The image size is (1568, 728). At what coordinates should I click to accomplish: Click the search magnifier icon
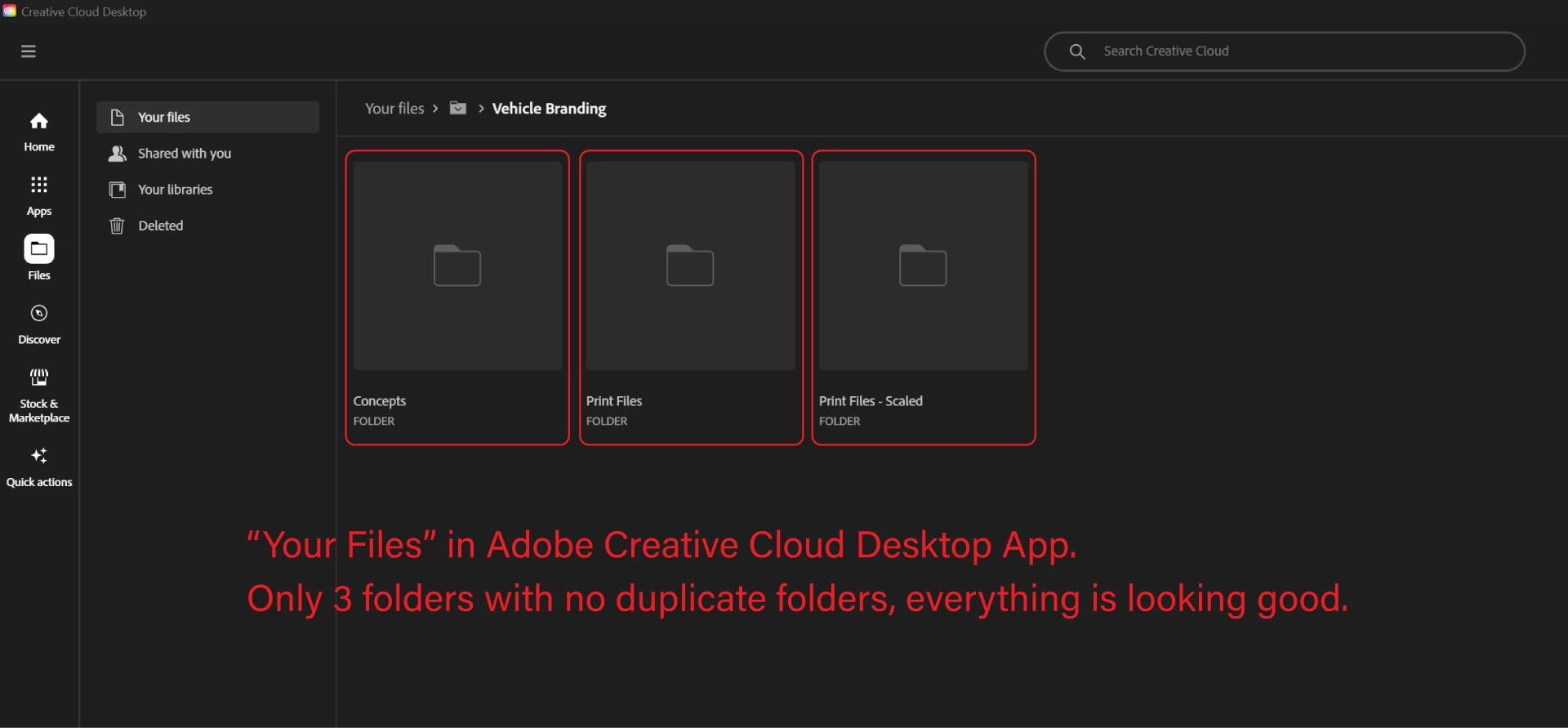1077,51
